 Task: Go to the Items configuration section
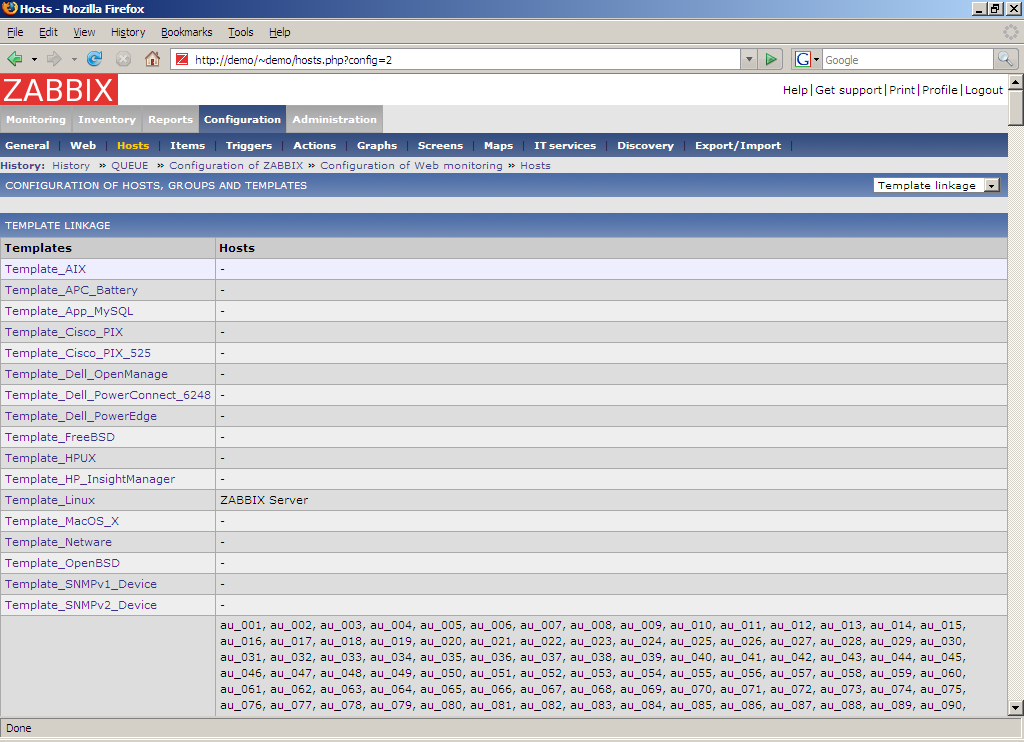pos(187,146)
